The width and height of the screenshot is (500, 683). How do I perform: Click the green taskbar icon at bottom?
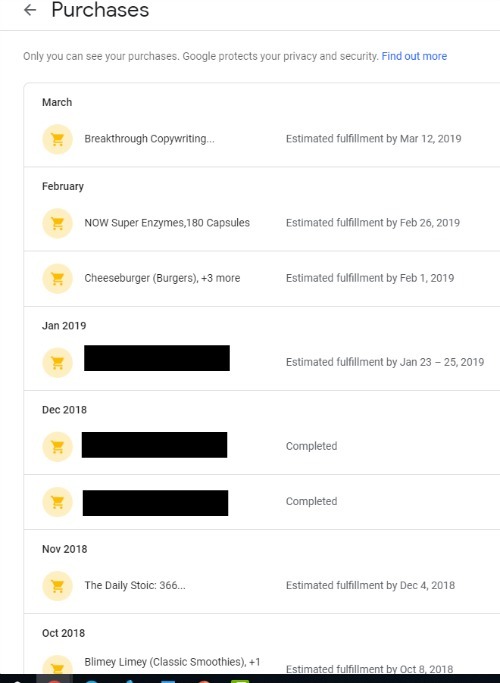pyautogui.click(x=240, y=680)
